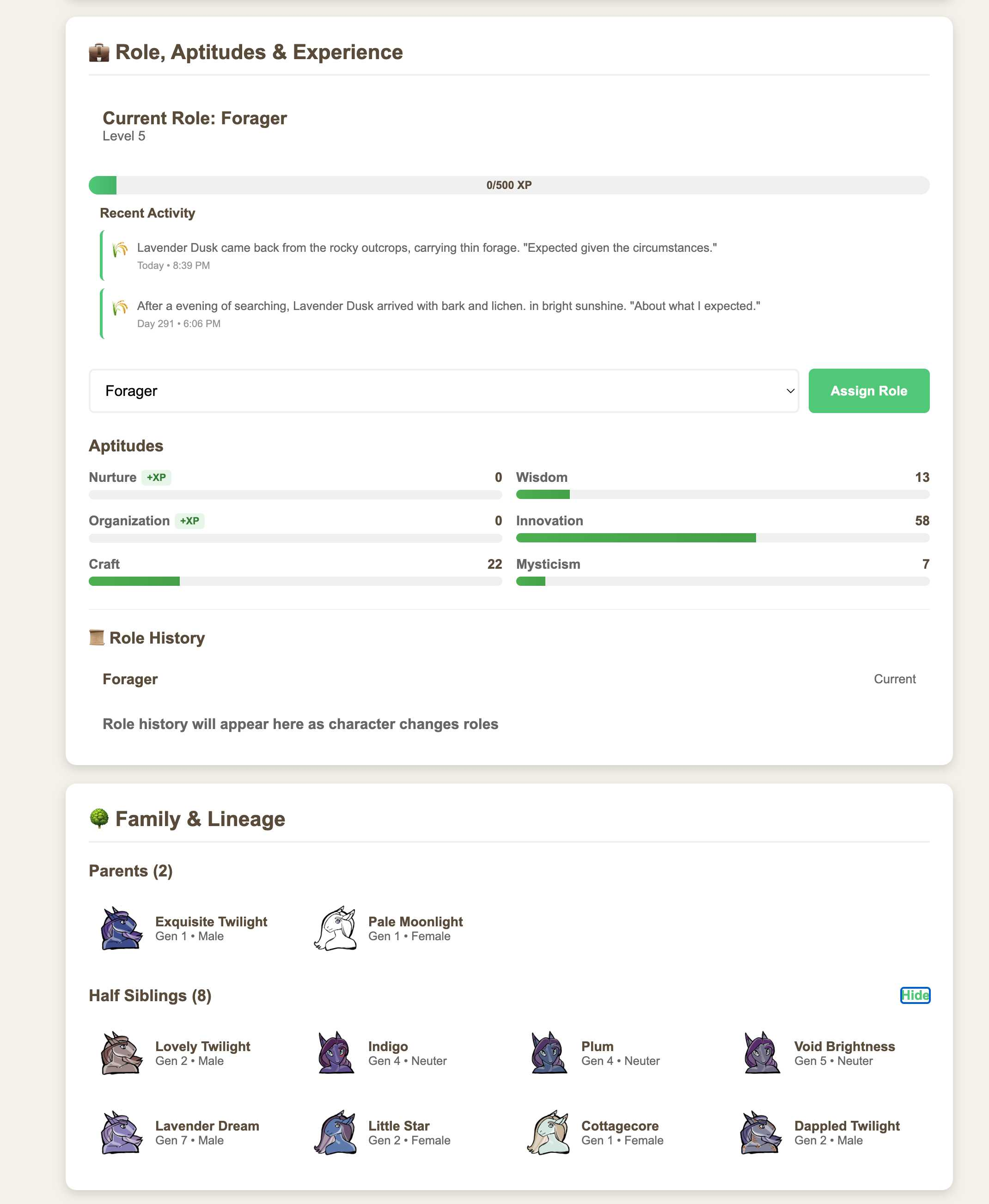Open Void Brightness avatar icon
The image size is (989, 1204).
pyautogui.click(x=761, y=1053)
